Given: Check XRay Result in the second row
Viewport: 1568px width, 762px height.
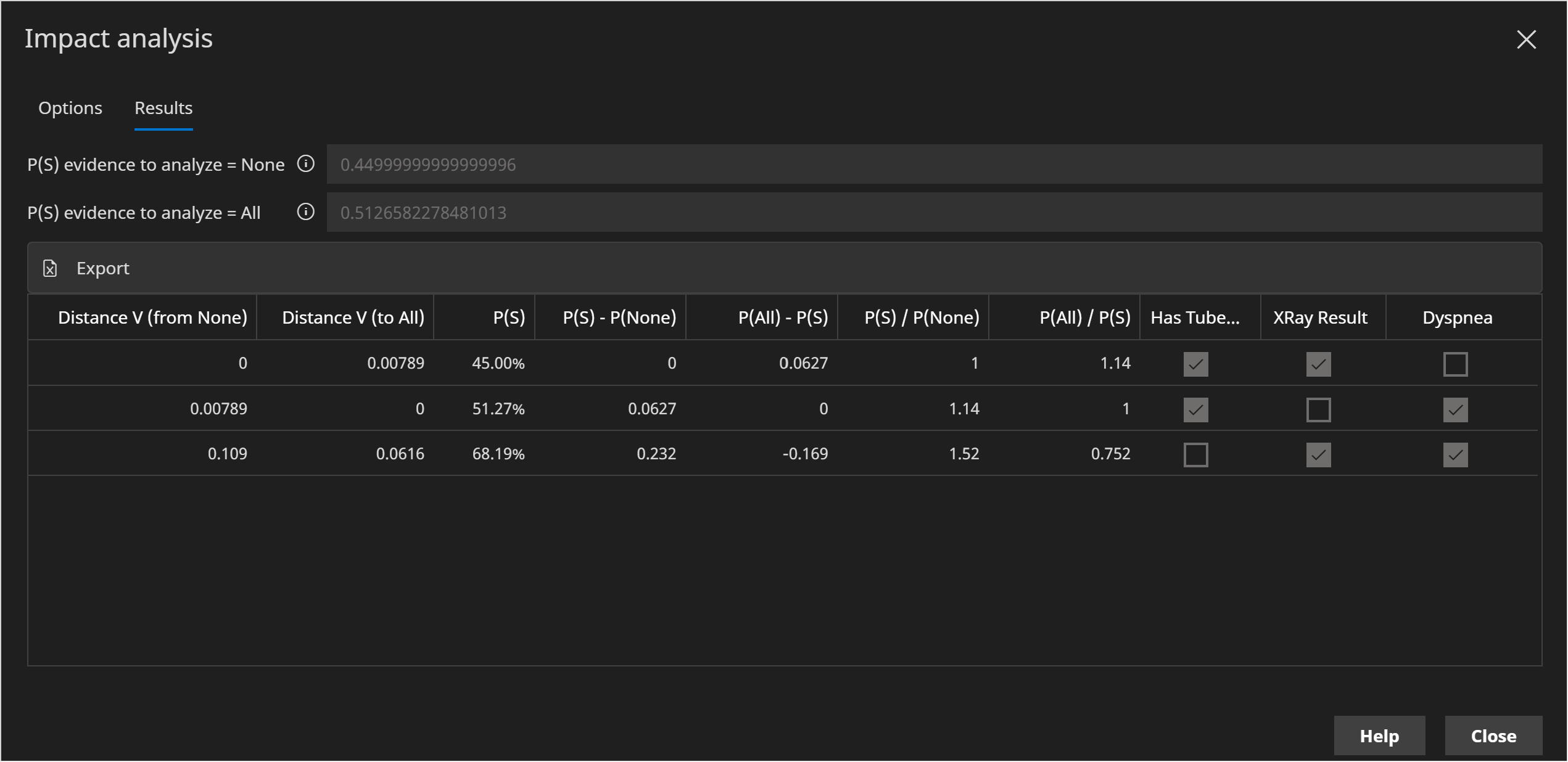Looking at the screenshot, I should 1318,409.
